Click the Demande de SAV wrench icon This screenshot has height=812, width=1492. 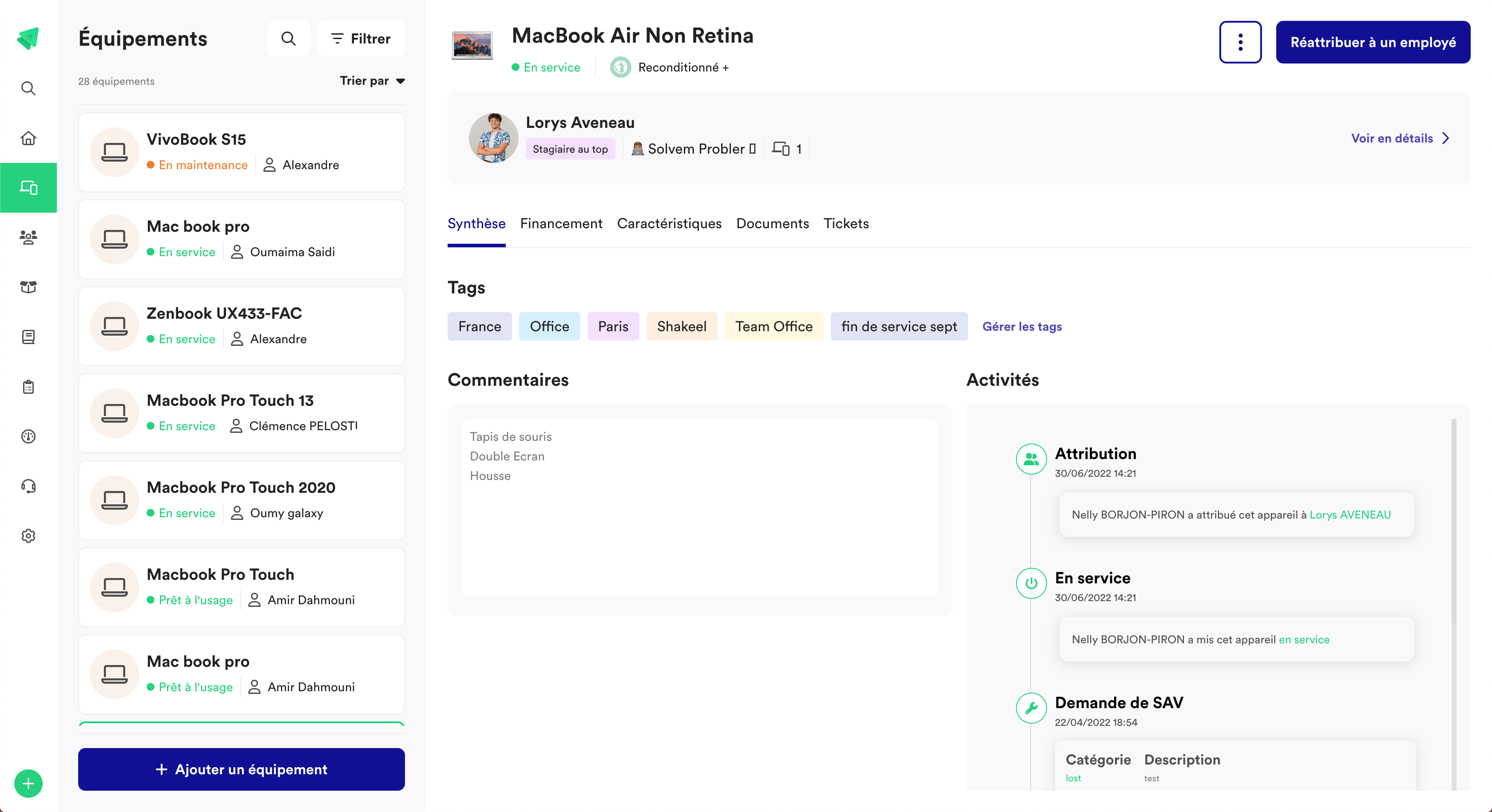[x=1031, y=708]
